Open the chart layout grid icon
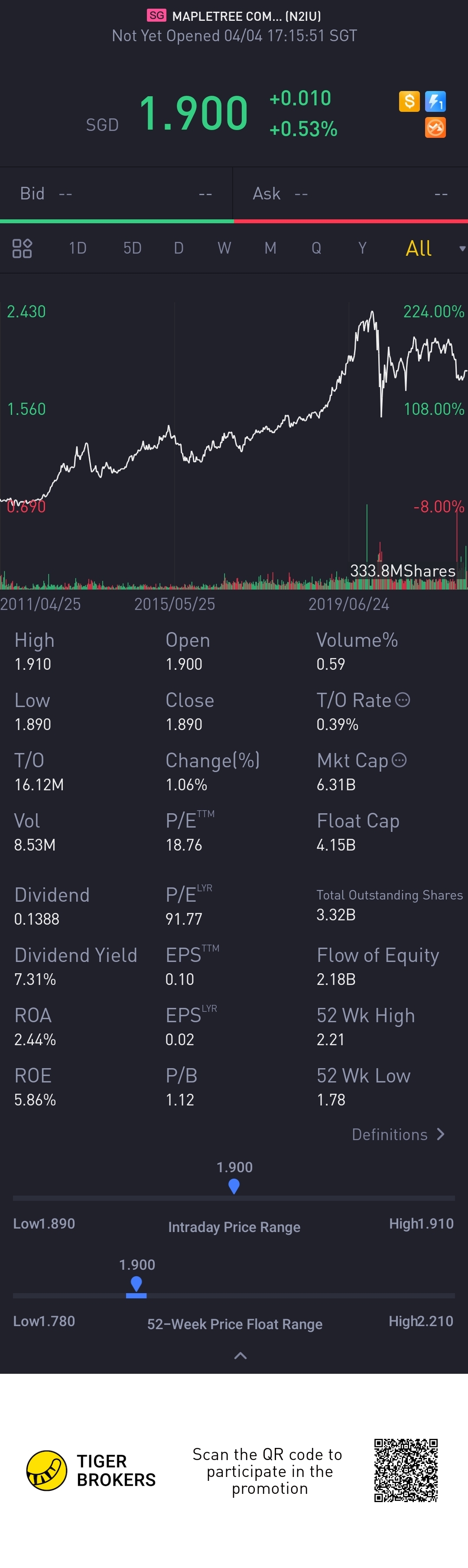Screen dimensions: 468x1568 point(22,248)
